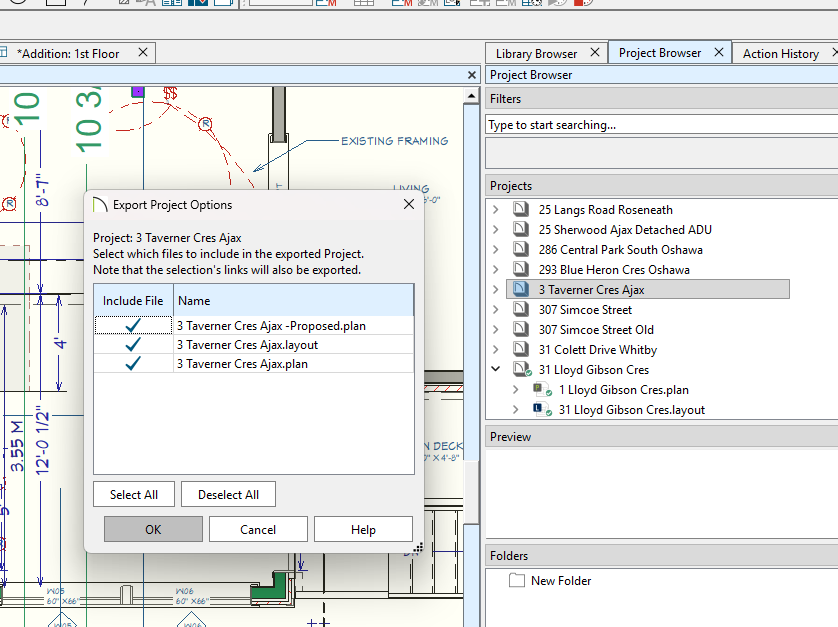Expand the 25 Sherwood Ajax Detached ADU project
This screenshot has height=627, width=838.
point(496,230)
